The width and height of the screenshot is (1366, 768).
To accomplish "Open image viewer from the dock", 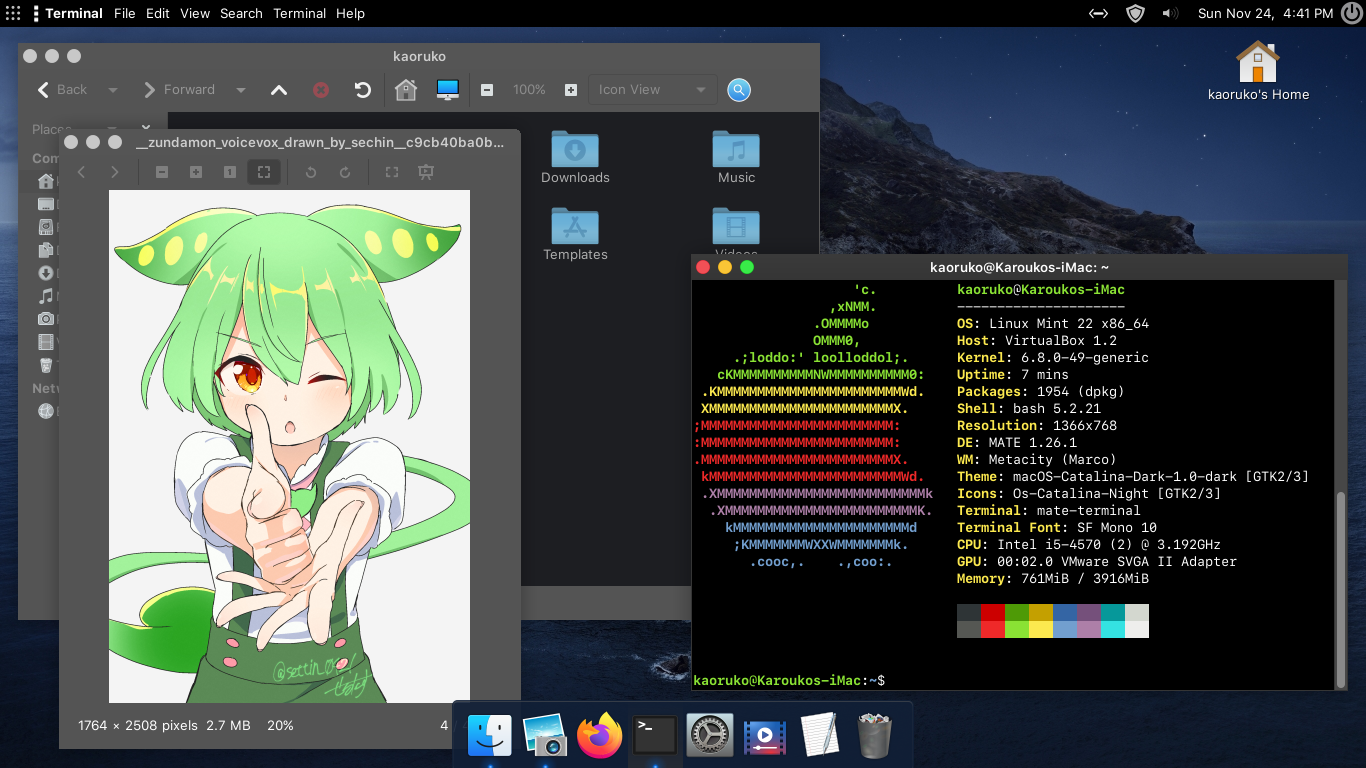I will pyautogui.click(x=545, y=737).
